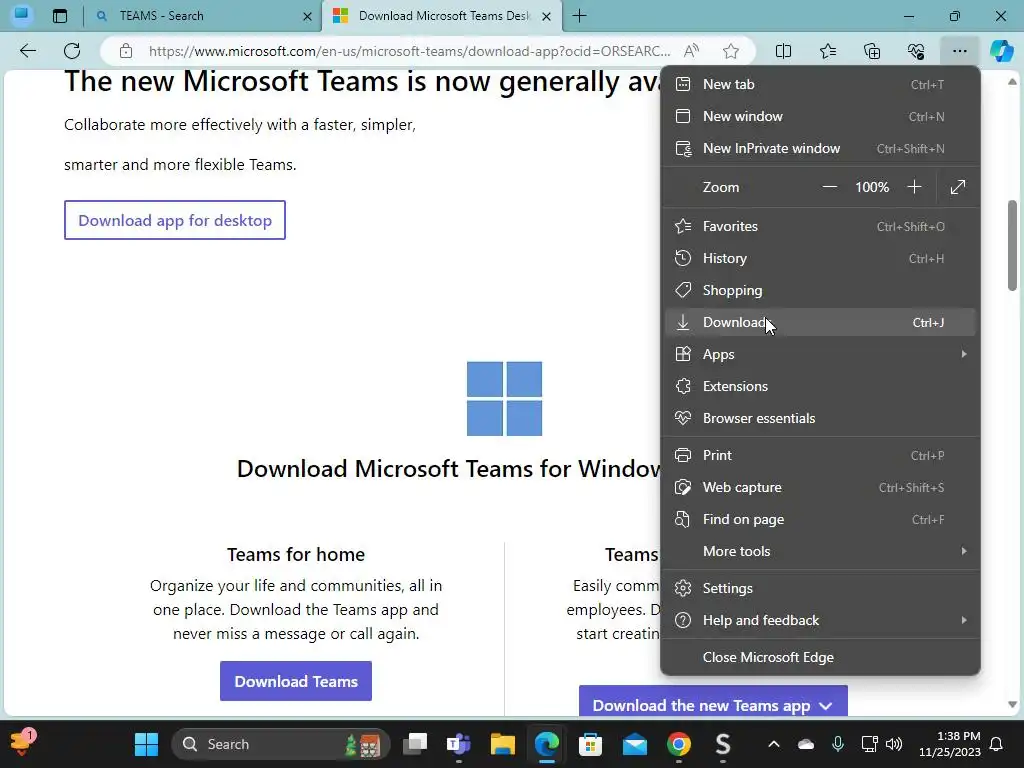Screen dimensions: 1024x768
Task: Refresh the page with reload icon
Action: click(72, 51)
